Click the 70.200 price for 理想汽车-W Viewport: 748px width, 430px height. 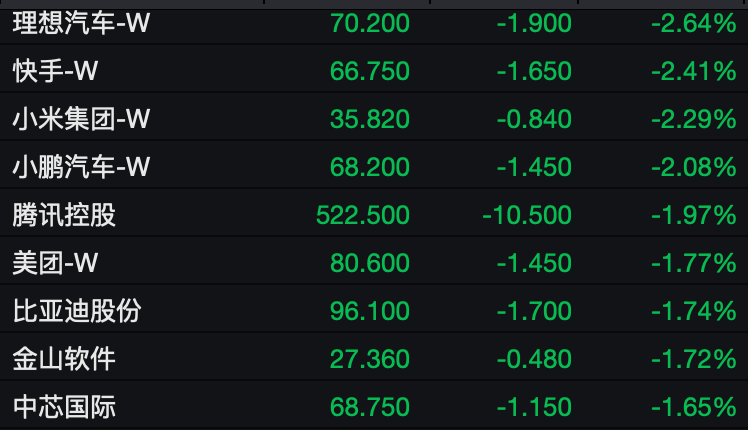point(370,23)
